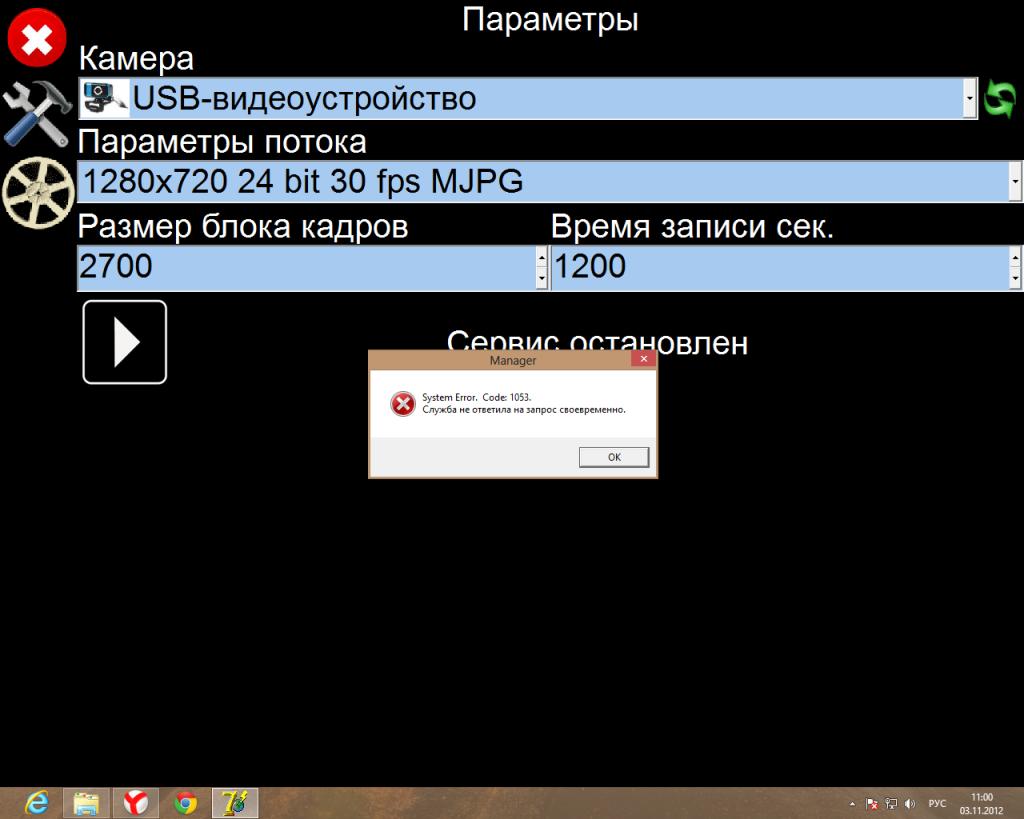Click OK in the Manager error dialog
Image resolution: width=1024 pixels, height=819 pixels.
(x=614, y=457)
